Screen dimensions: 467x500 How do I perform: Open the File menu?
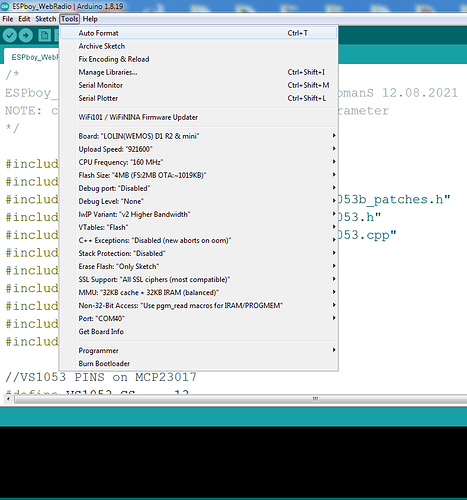(8, 19)
